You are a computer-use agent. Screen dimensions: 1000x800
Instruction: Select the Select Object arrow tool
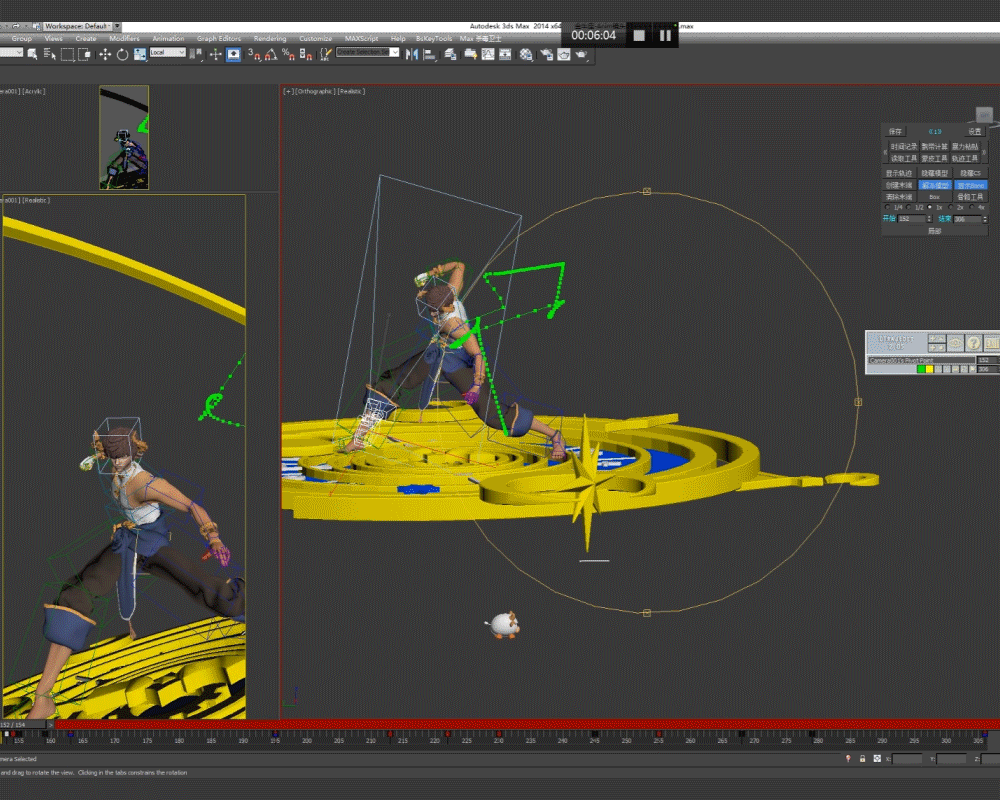[33, 54]
